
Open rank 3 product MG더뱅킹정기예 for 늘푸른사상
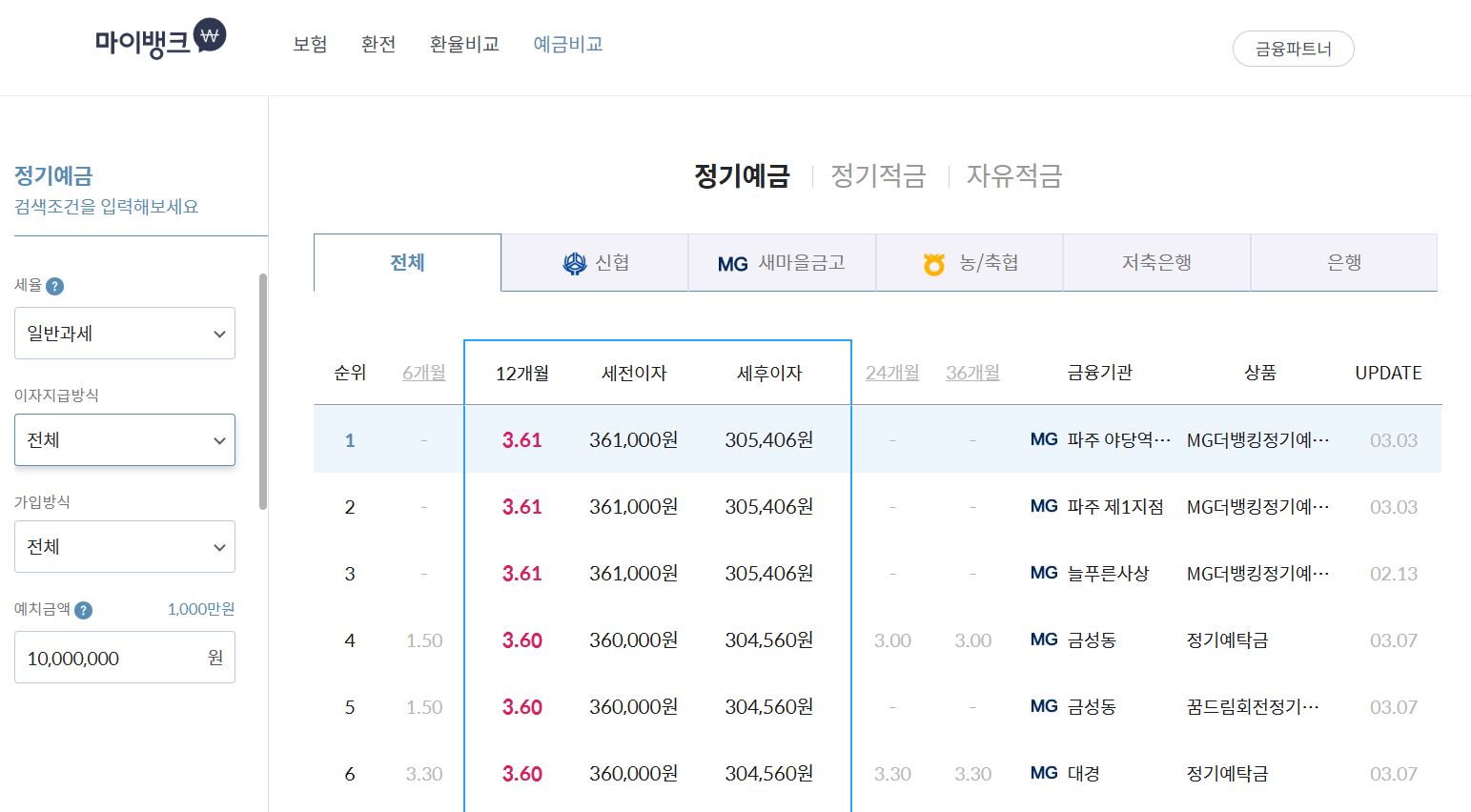coord(1258,573)
